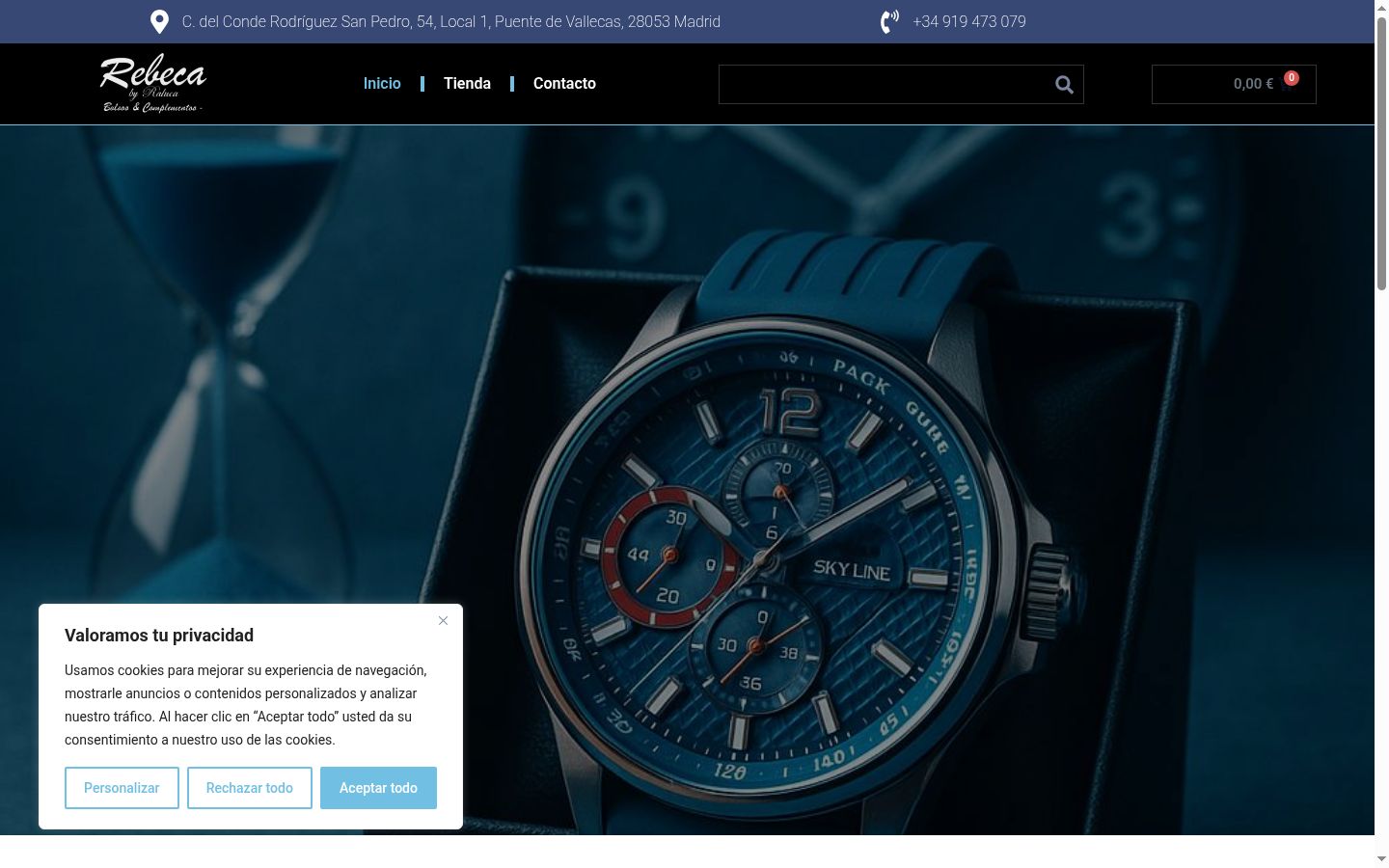Click the Aceptar todo button
1389x868 pixels.
pos(378,788)
